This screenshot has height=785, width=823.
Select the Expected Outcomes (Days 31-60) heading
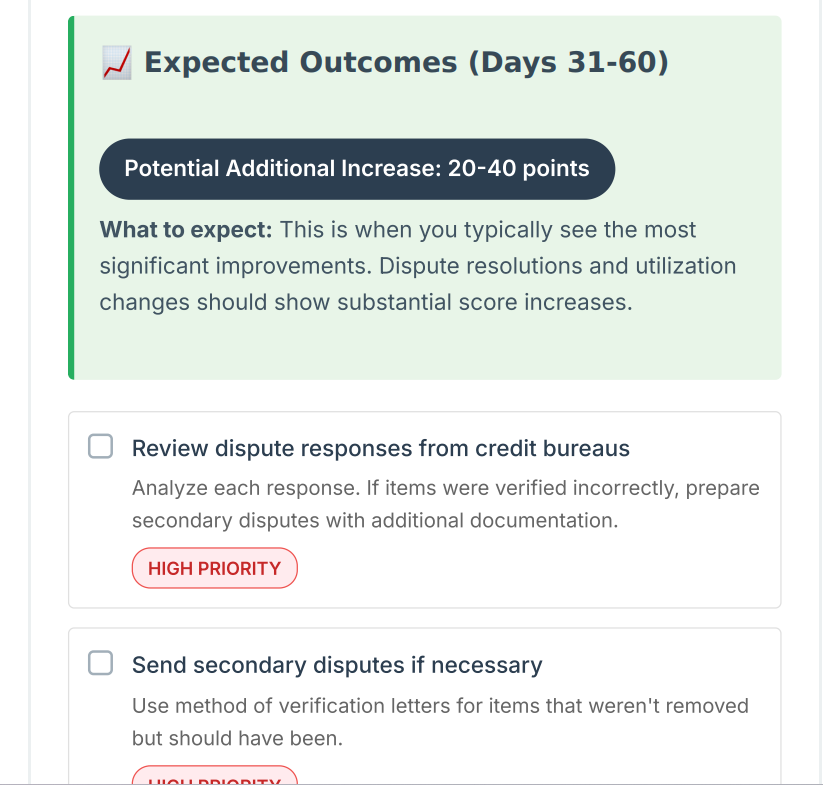click(406, 63)
